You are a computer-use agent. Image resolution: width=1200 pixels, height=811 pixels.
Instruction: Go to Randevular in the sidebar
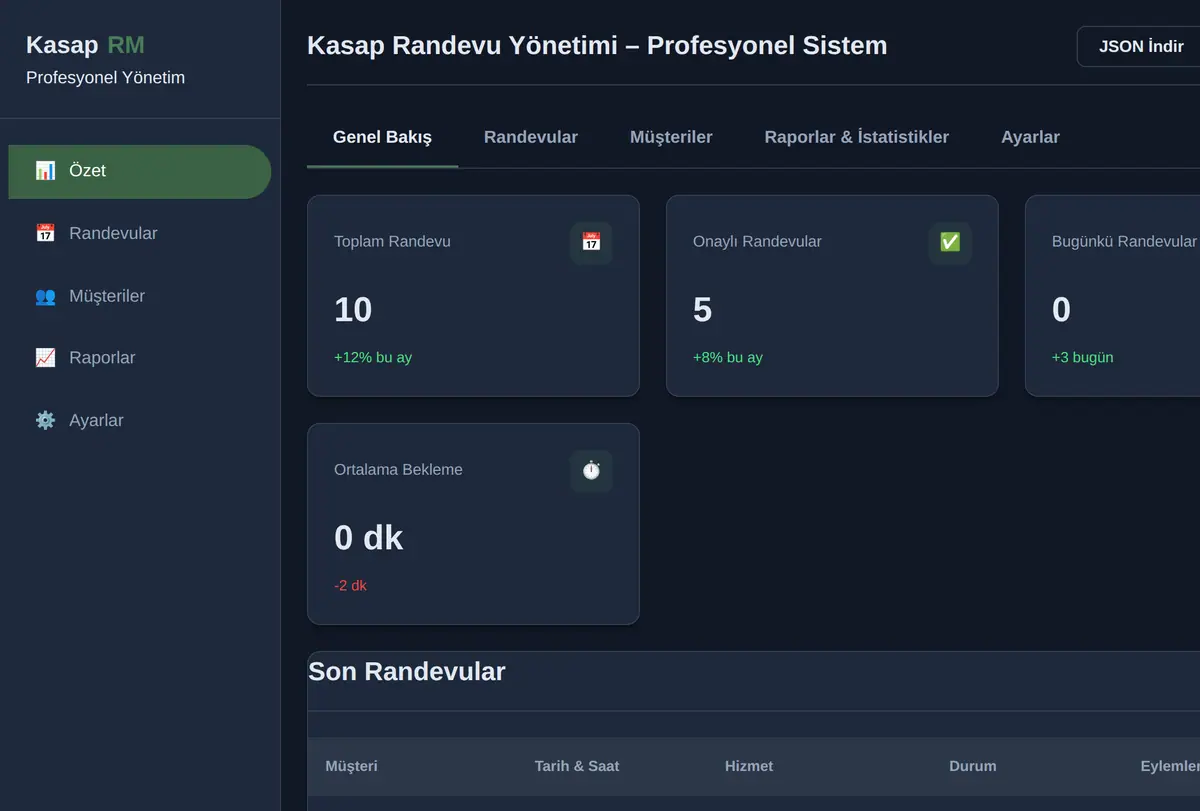point(140,233)
